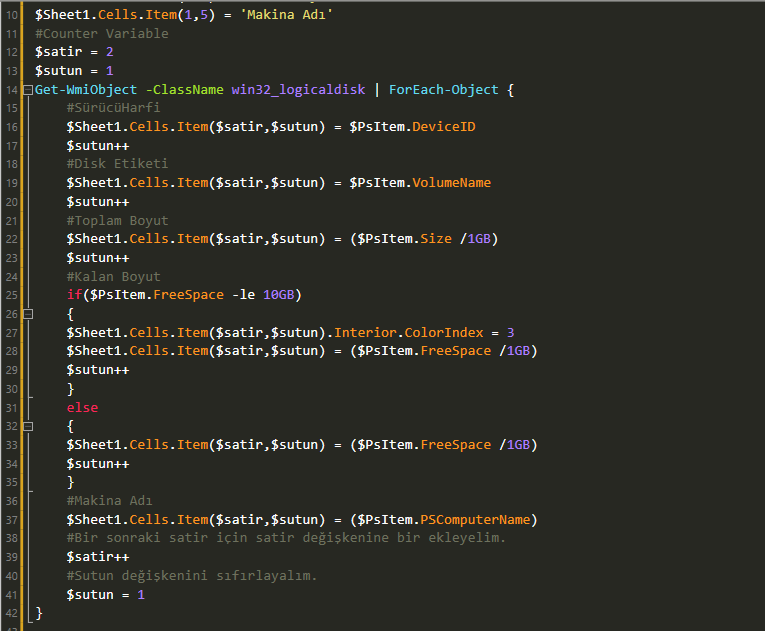
Task: Click the ForEach-Object cmdlet
Action: pyautogui.click(x=443, y=90)
